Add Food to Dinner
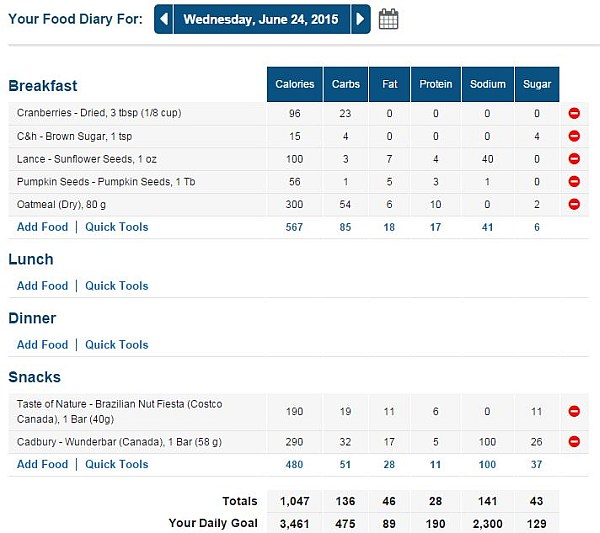Screen dimensions: 600x533 pos(43,345)
